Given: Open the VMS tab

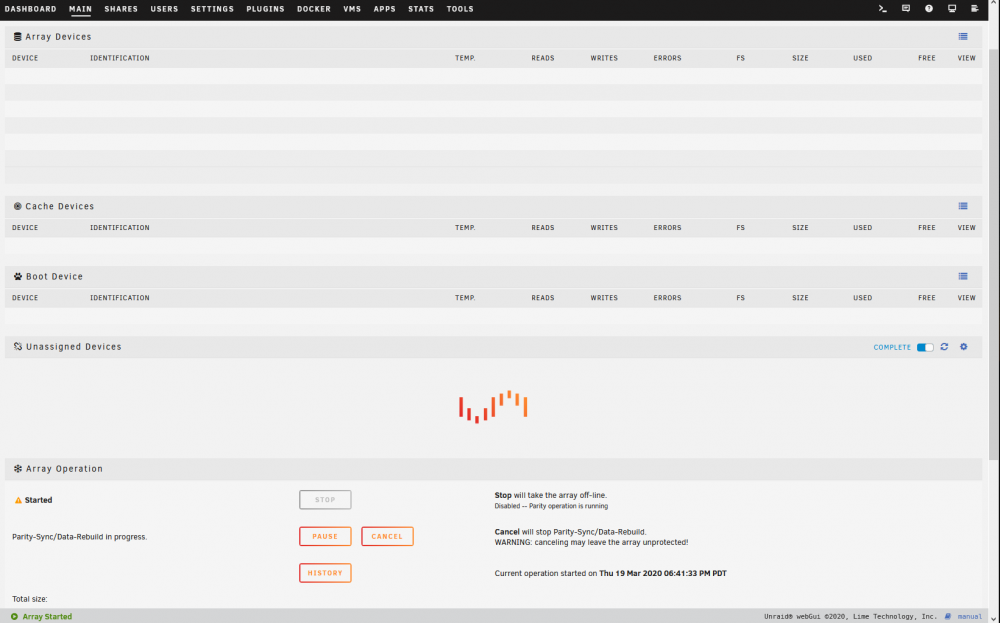Looking at the screenshot, I should [x=352, y=9].
